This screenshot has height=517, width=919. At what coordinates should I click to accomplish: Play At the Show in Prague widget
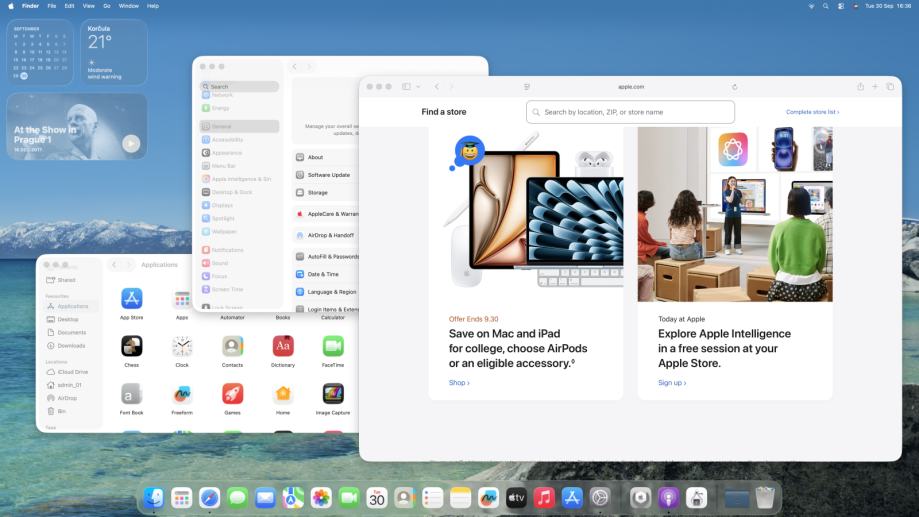coord(131,144)
